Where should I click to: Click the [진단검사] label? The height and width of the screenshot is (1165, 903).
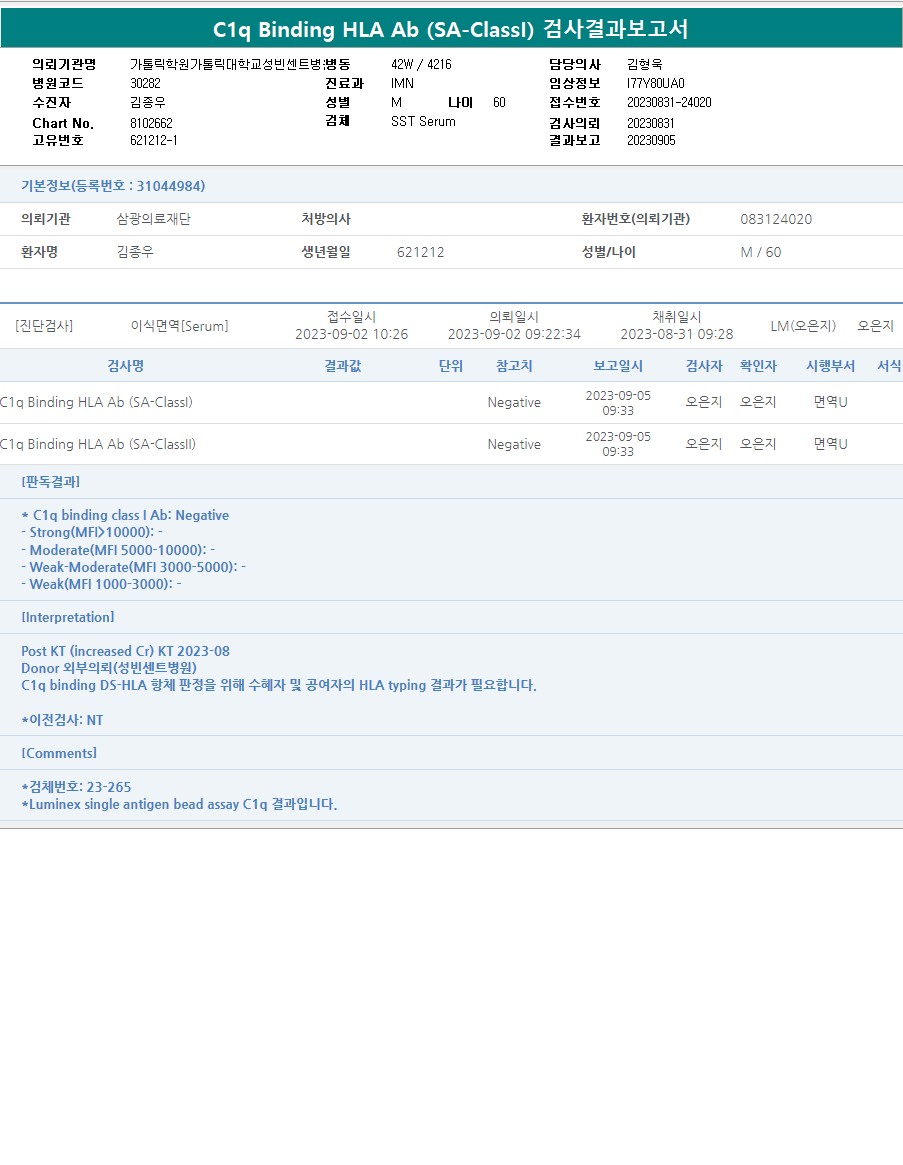[44, 326]
